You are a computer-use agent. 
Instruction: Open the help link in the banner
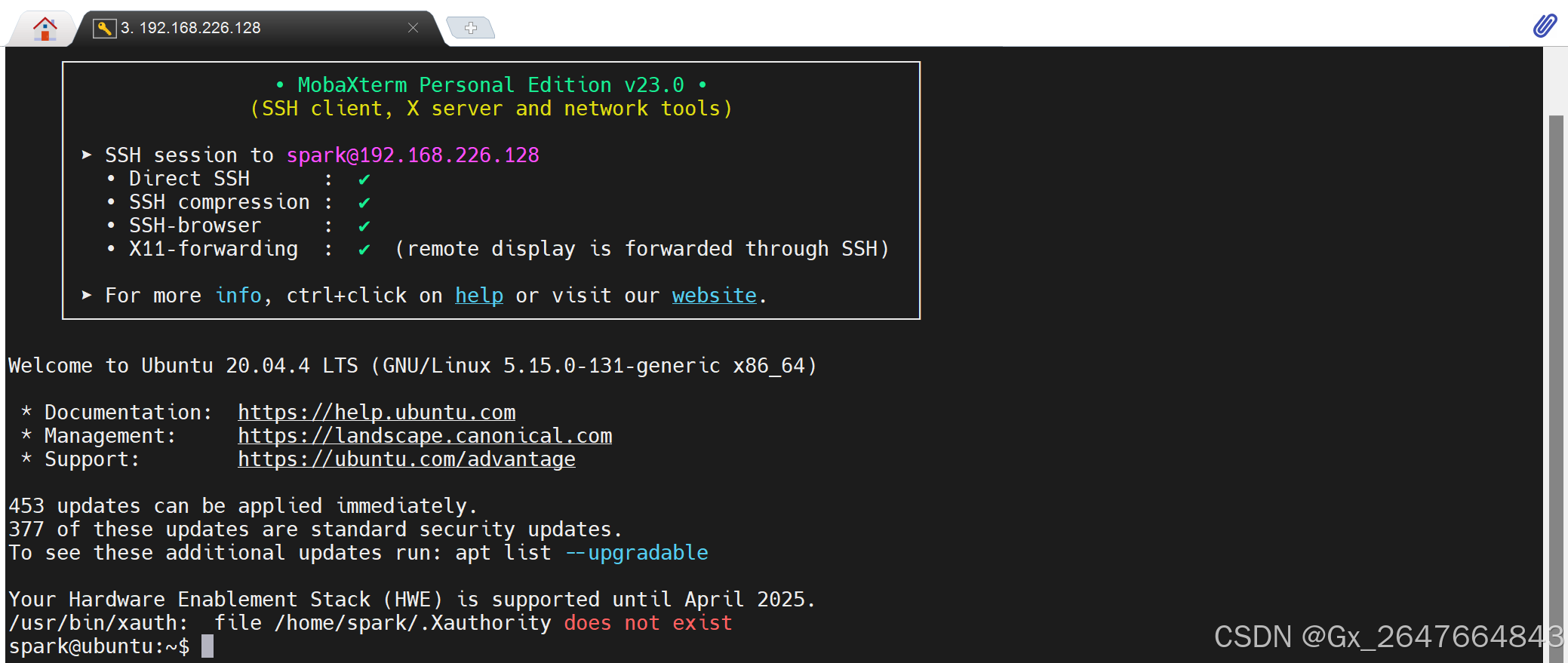pos(479,296)
